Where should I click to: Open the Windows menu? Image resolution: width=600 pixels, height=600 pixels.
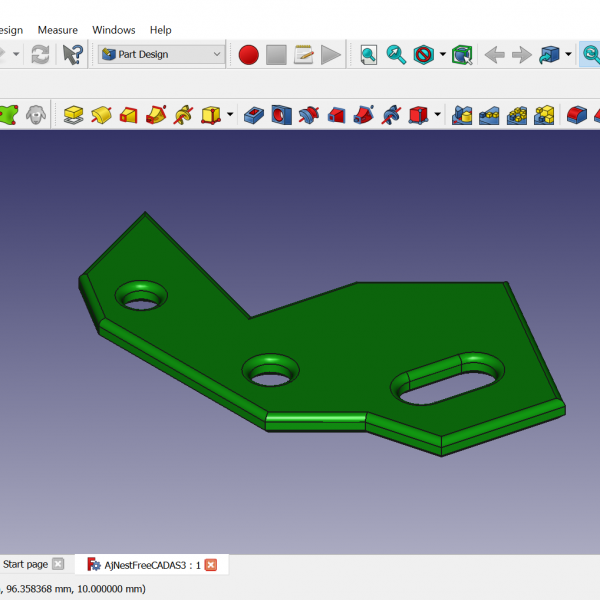[x=114, y=30]
